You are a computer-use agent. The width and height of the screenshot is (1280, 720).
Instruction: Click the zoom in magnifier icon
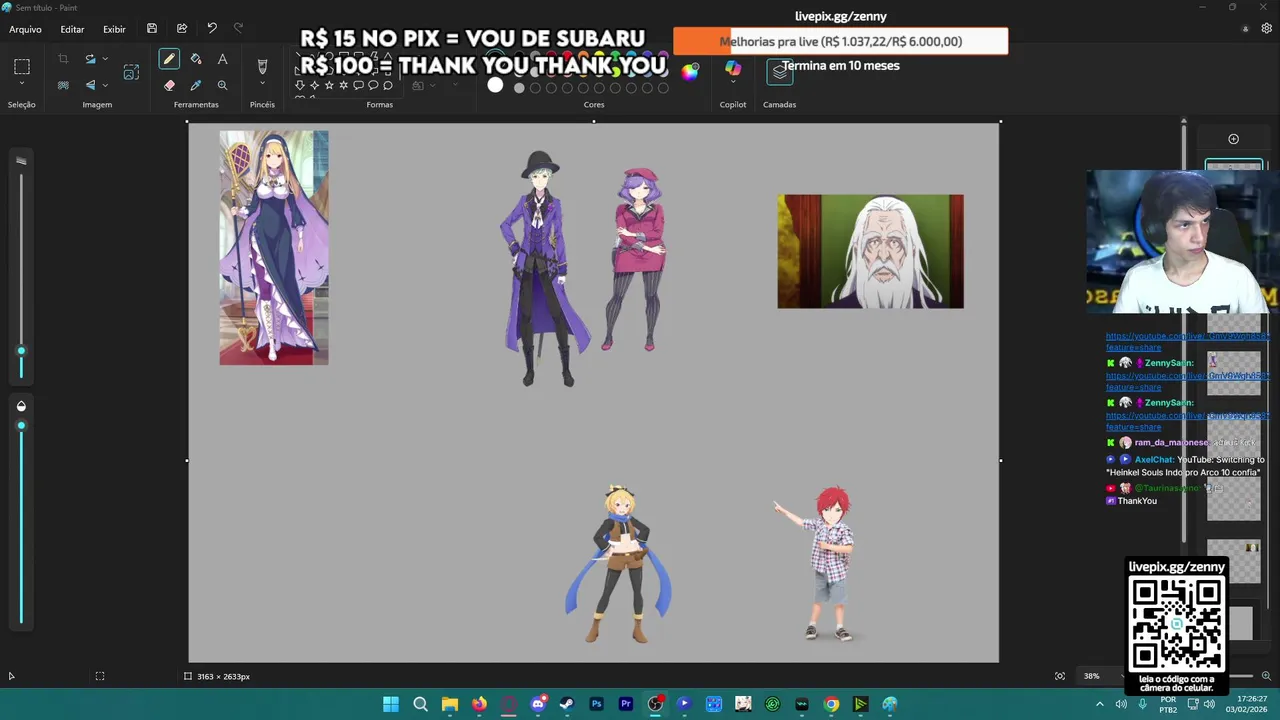(x=1266, y=676)
